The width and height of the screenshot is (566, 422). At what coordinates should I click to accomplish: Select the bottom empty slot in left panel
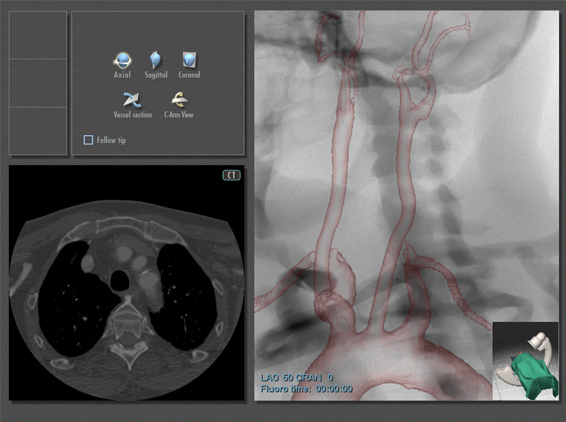38,131
